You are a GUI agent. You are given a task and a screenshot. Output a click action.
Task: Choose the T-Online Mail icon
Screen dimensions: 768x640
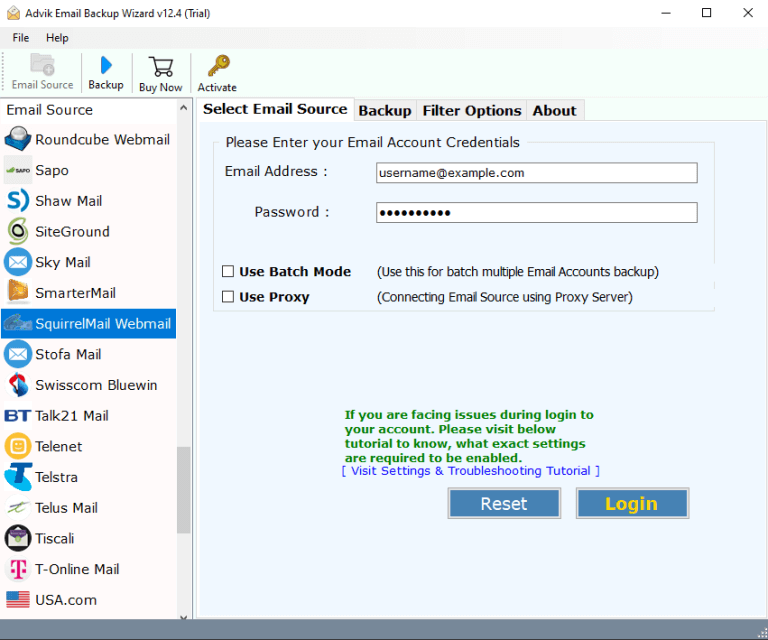click(x=18, y=569)
